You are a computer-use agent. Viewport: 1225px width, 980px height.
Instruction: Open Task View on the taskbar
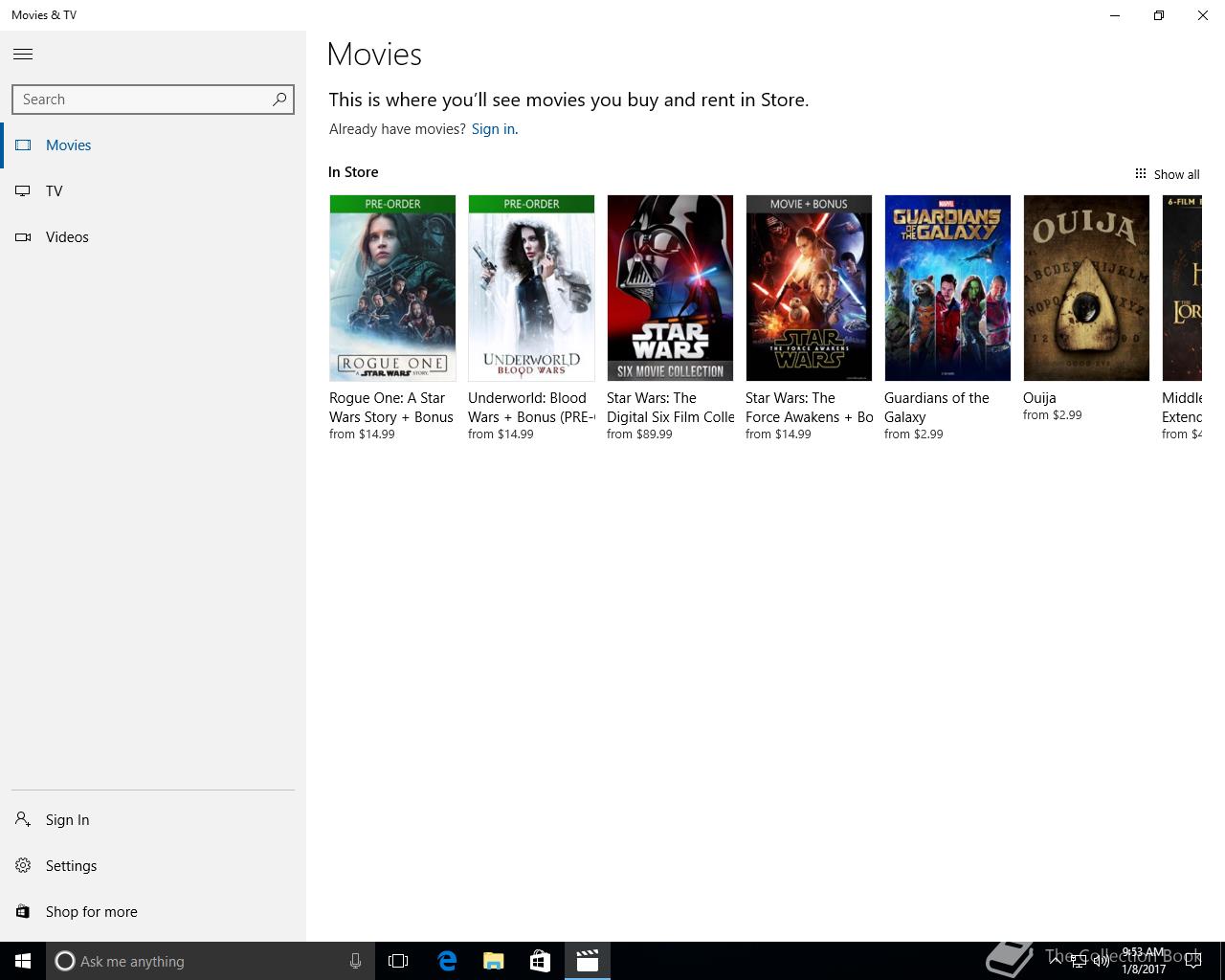point(398,961)
